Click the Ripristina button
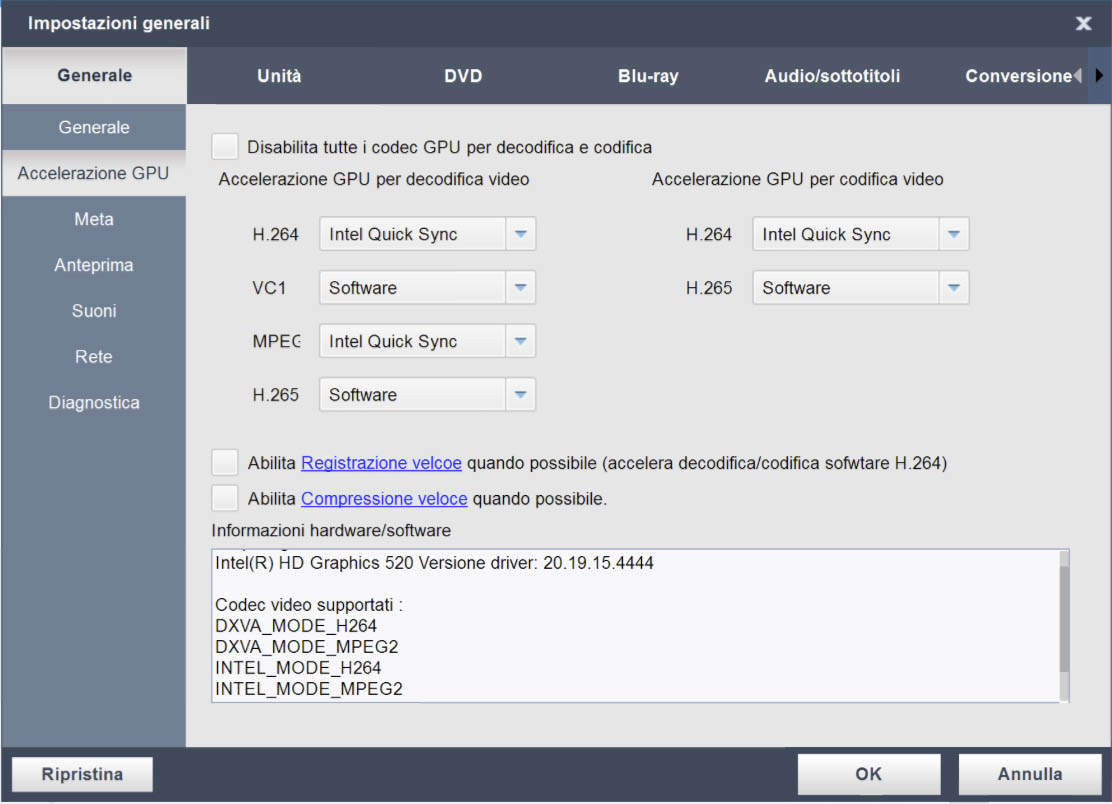Image resolution: width=1112 pixels, height=804 pixels. tap(82, 774)
